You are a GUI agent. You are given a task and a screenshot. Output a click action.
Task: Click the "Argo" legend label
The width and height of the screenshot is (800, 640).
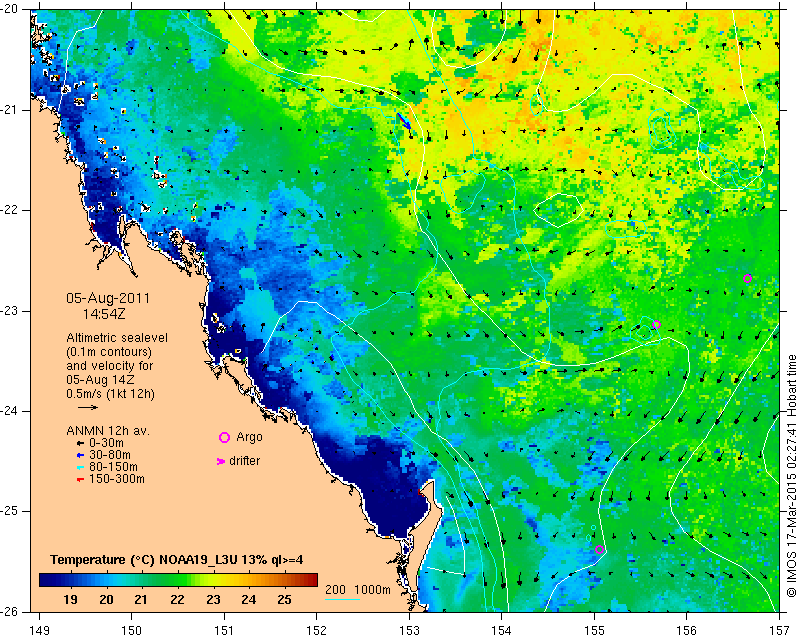(x=249, y=437)
